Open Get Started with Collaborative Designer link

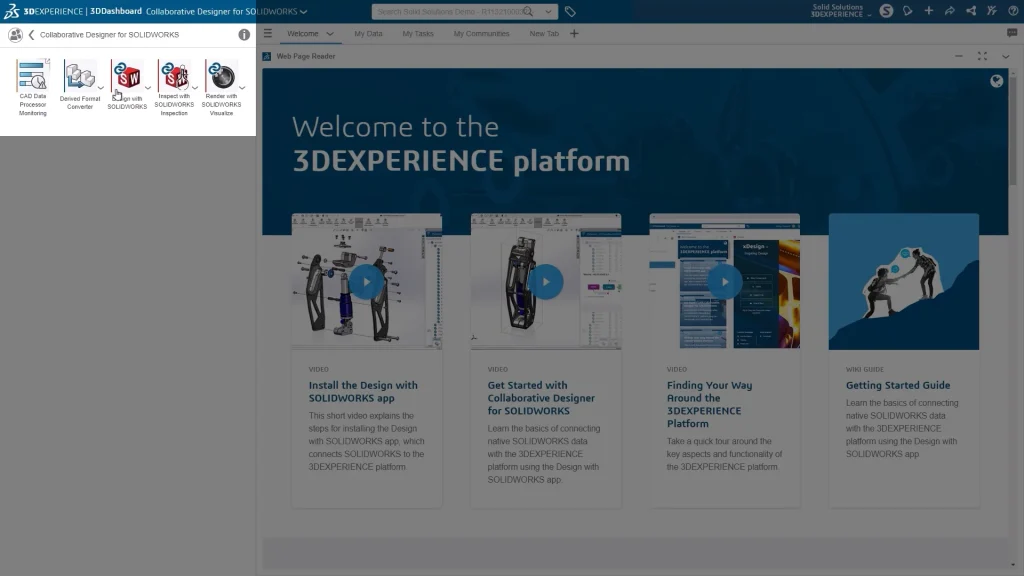click(x=541, y=398)
